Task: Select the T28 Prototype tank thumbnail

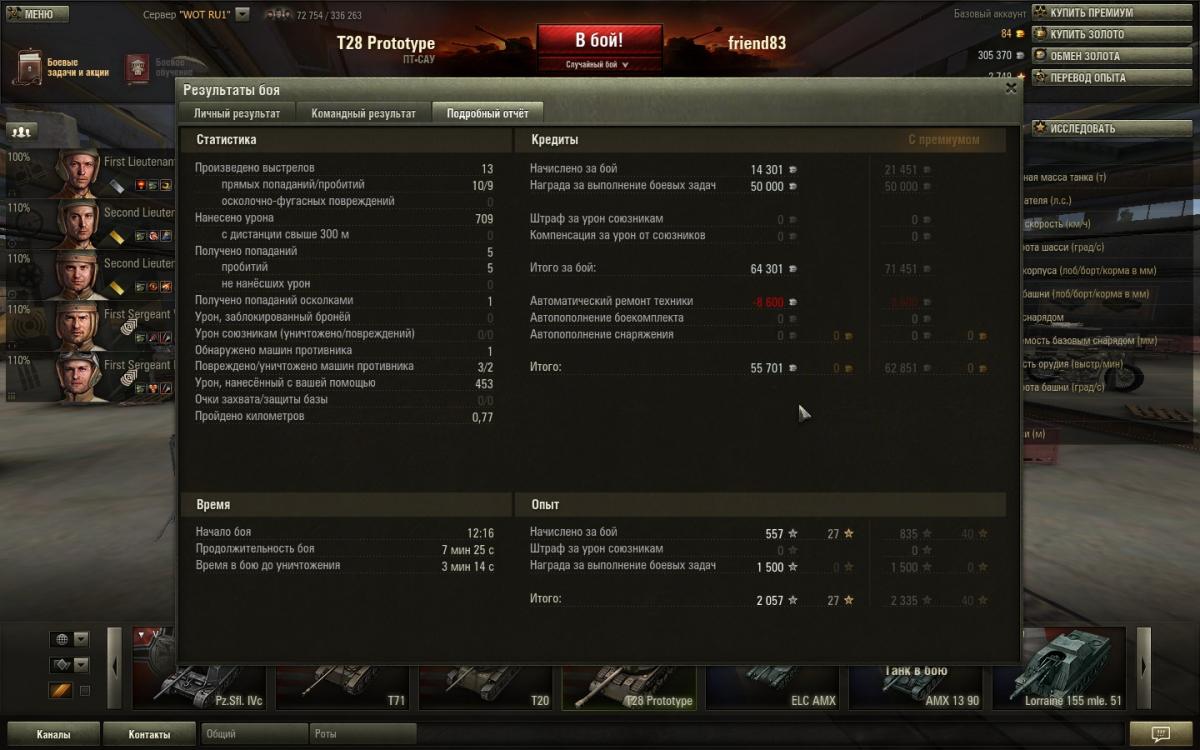Action: [630, 670]
